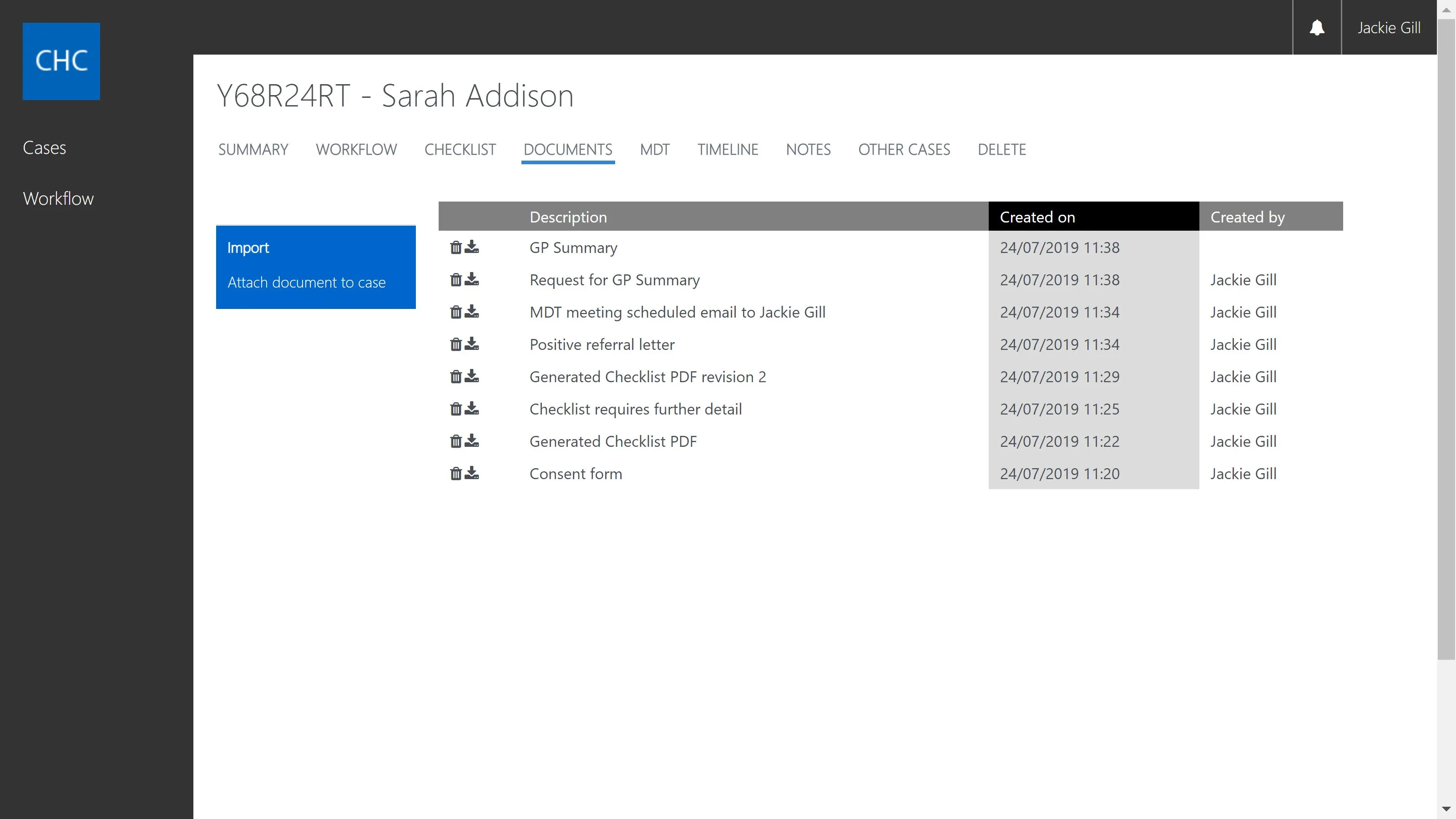
Task: Download the GP Summary document
Action: (x=472, y=248)
